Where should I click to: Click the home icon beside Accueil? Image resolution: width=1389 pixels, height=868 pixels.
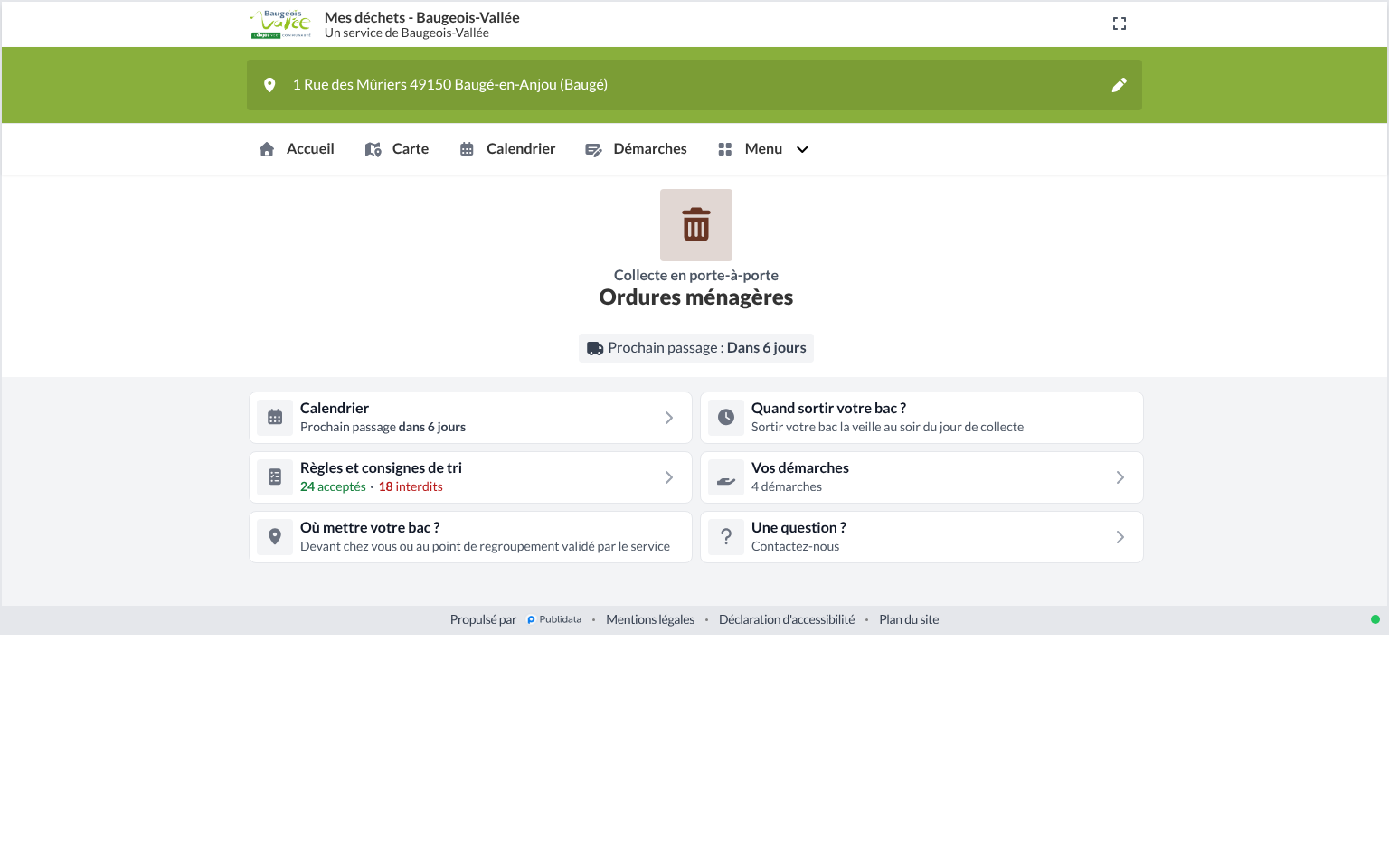(x=267, y=149)
